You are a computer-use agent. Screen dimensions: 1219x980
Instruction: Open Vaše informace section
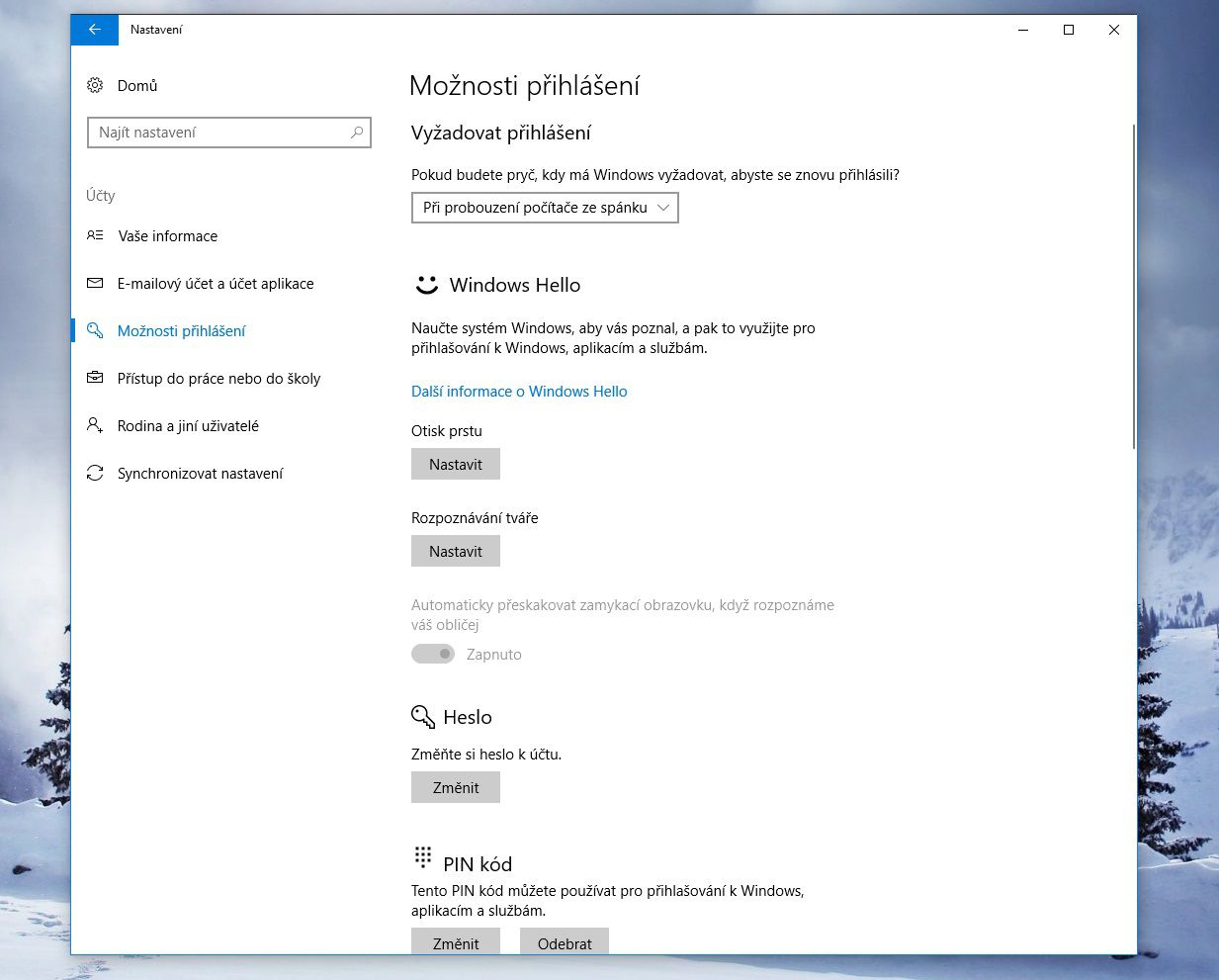pyautogui.click(x=168, y=235)
